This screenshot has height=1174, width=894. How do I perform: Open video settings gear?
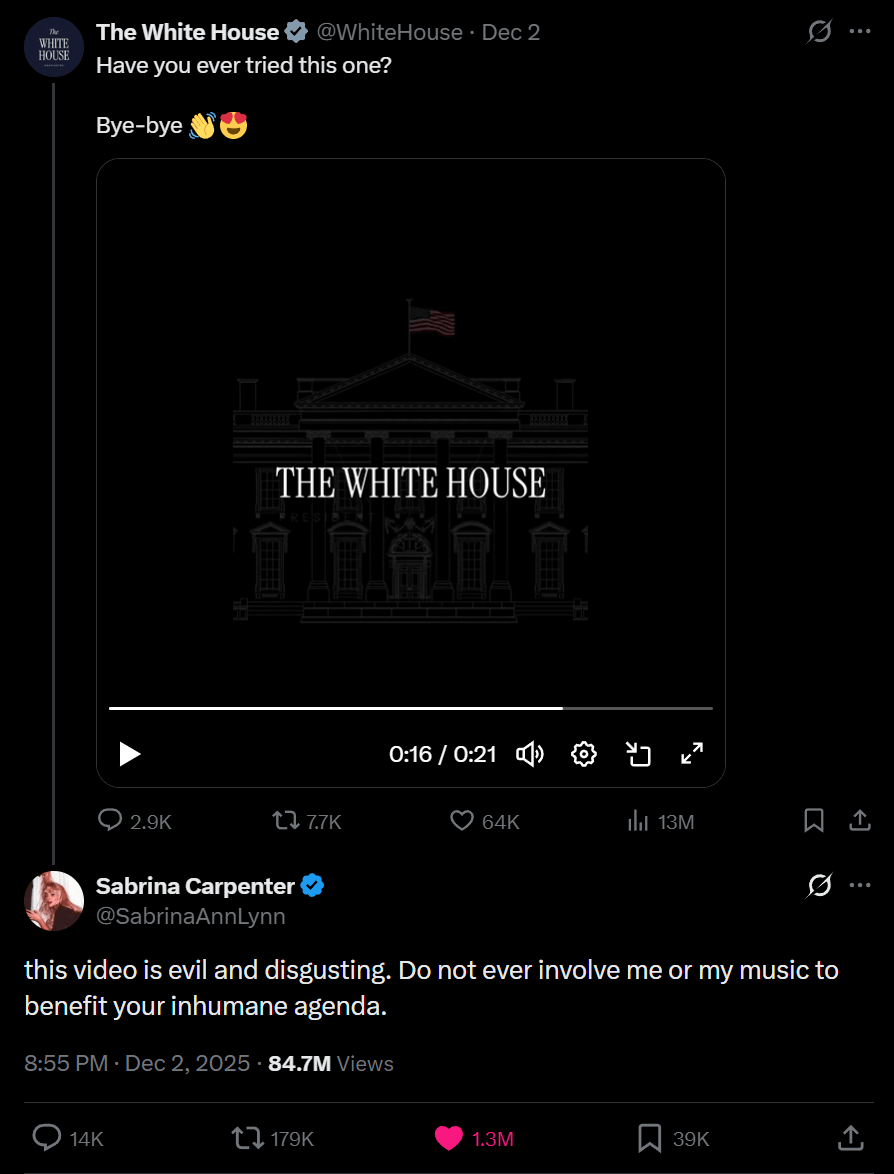[584, 754]
